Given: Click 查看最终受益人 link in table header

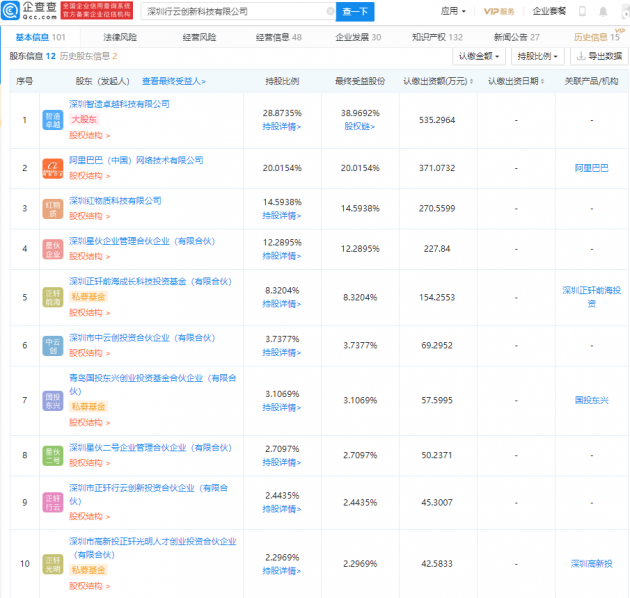Looking at the screenshot, I should point(174,81).
